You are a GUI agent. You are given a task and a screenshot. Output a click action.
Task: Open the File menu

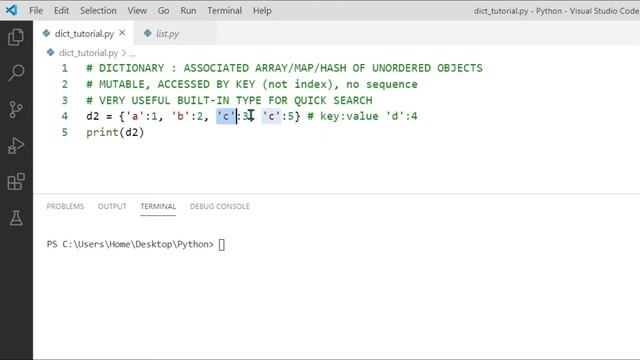(36, 11)
